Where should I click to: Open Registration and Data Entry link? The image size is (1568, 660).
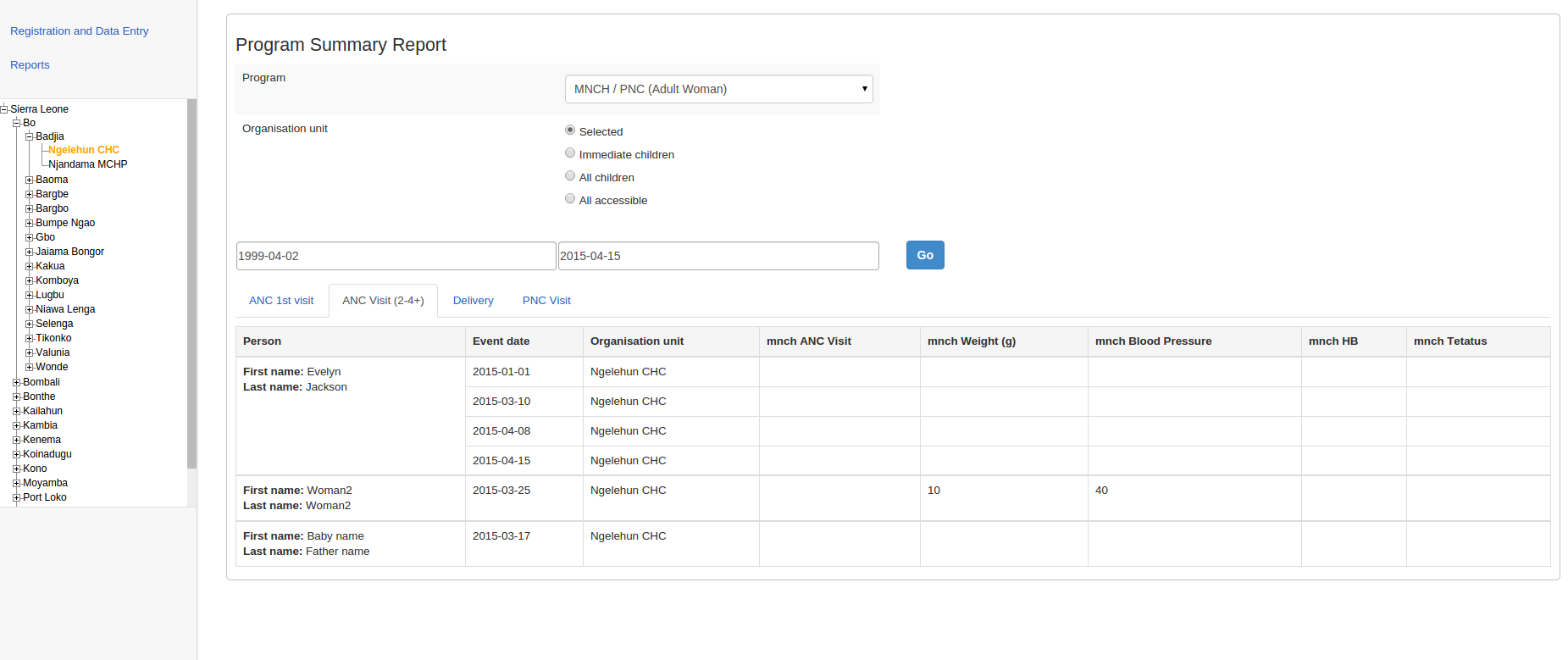[x=79, y=31]
